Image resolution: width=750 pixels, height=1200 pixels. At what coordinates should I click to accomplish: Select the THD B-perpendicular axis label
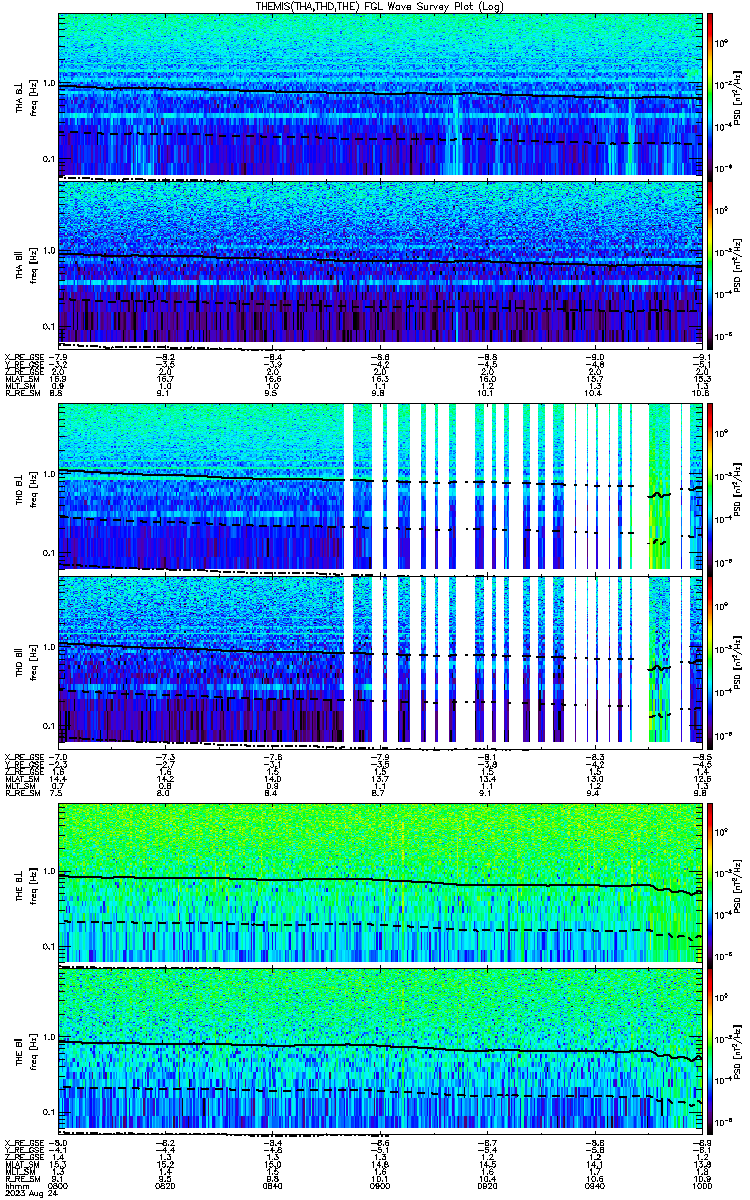pyautogui.click(x=19, y=492)
